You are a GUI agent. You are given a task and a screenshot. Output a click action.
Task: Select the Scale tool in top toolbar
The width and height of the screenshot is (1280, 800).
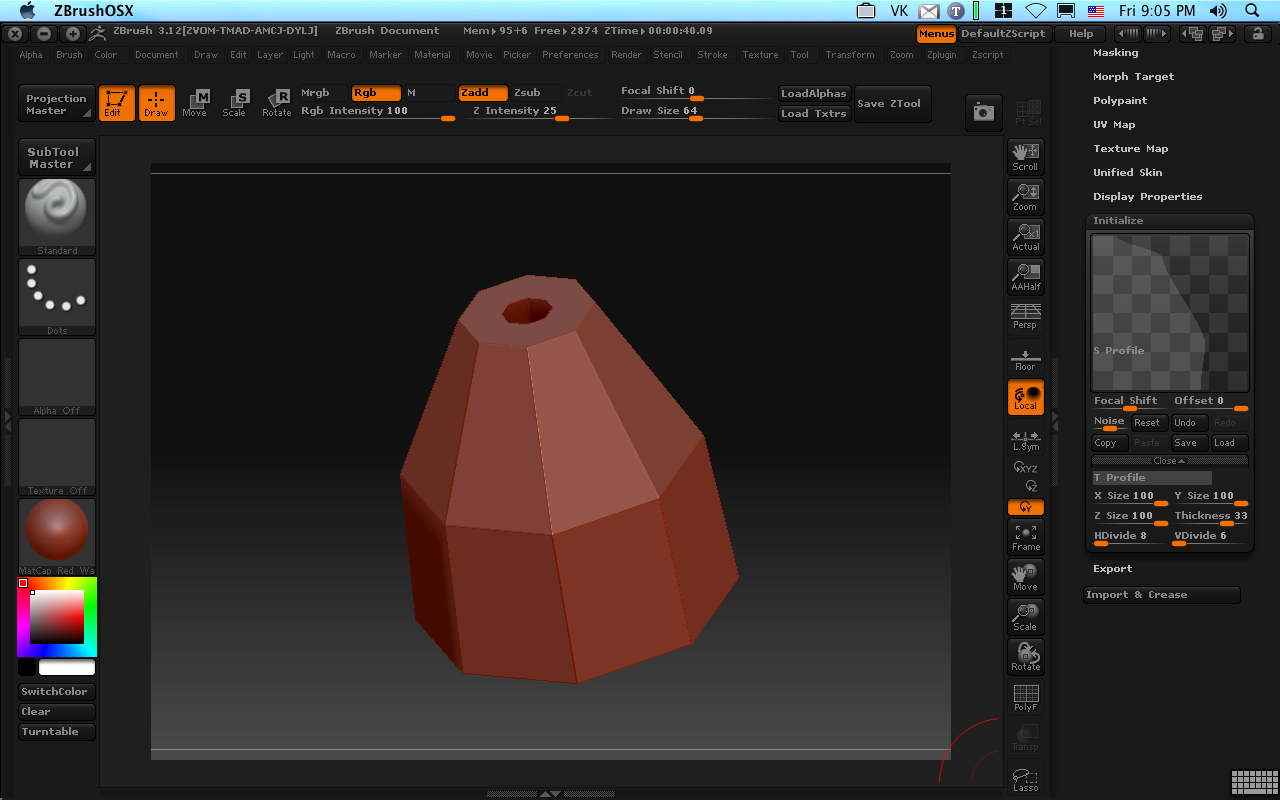pos(234,103)
